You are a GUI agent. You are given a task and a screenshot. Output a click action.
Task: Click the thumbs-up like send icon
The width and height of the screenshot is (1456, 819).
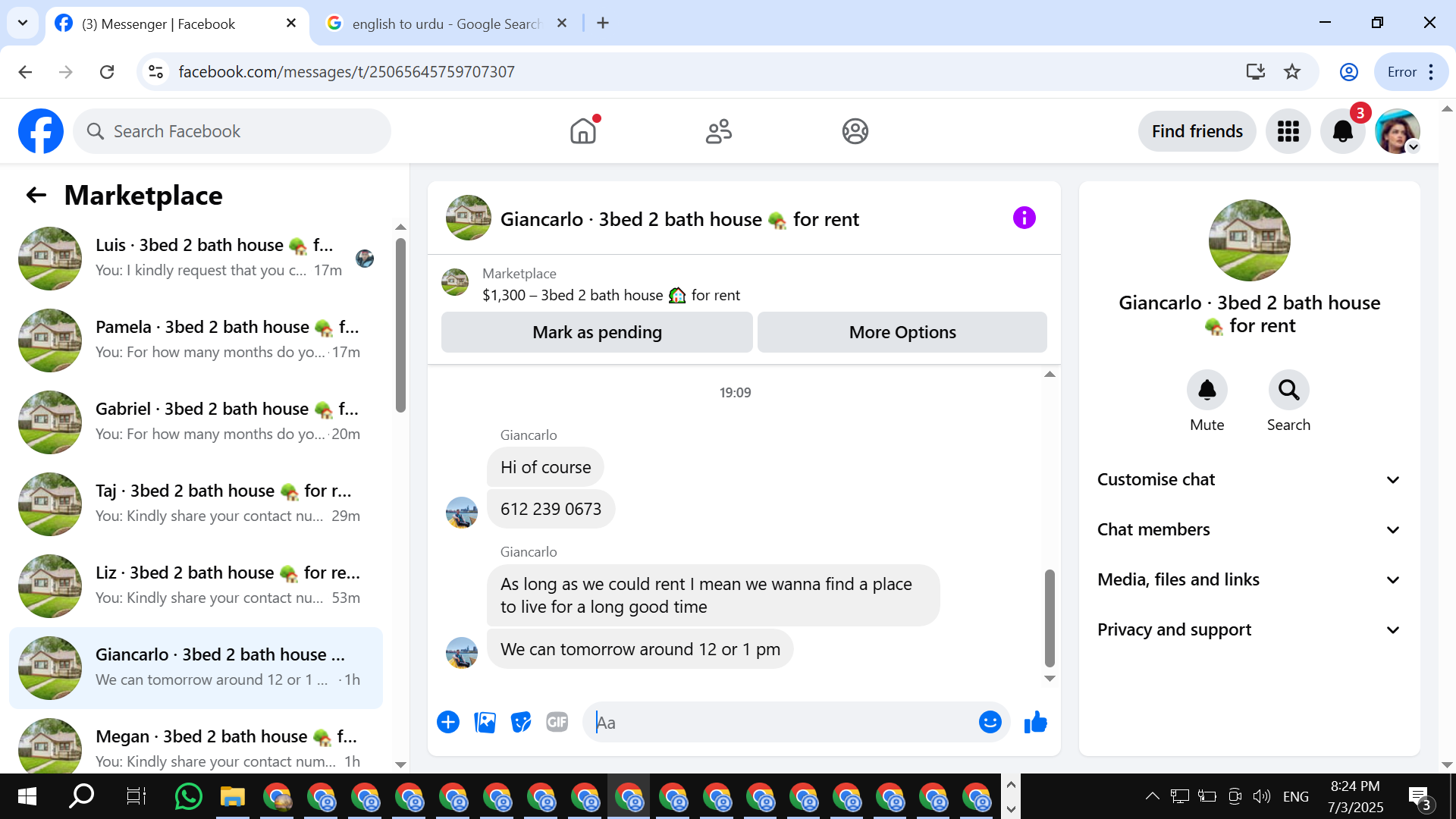[1035, 723]
